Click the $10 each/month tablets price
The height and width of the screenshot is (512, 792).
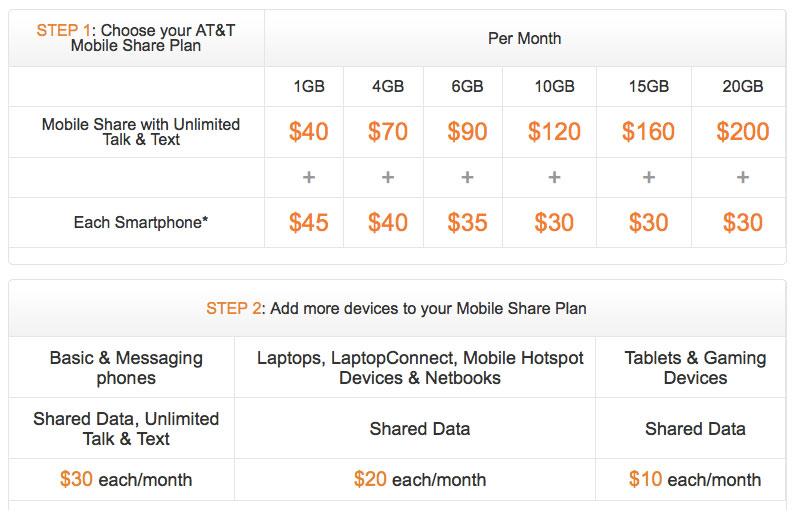tap(695, 479)
